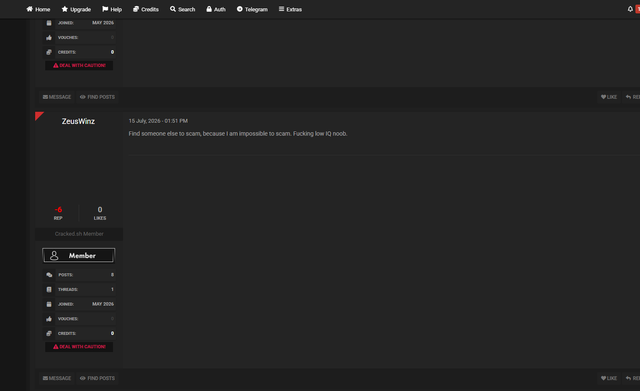Click the 0 likes count of ZeusWinz

(100, 210)
